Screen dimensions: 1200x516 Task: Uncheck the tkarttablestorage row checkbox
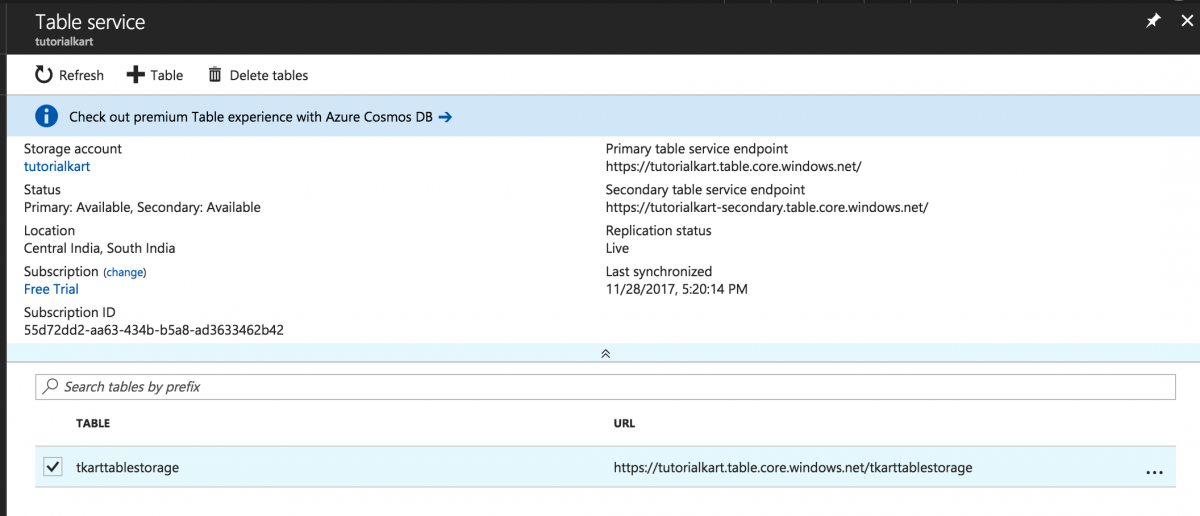pos(53,467)
